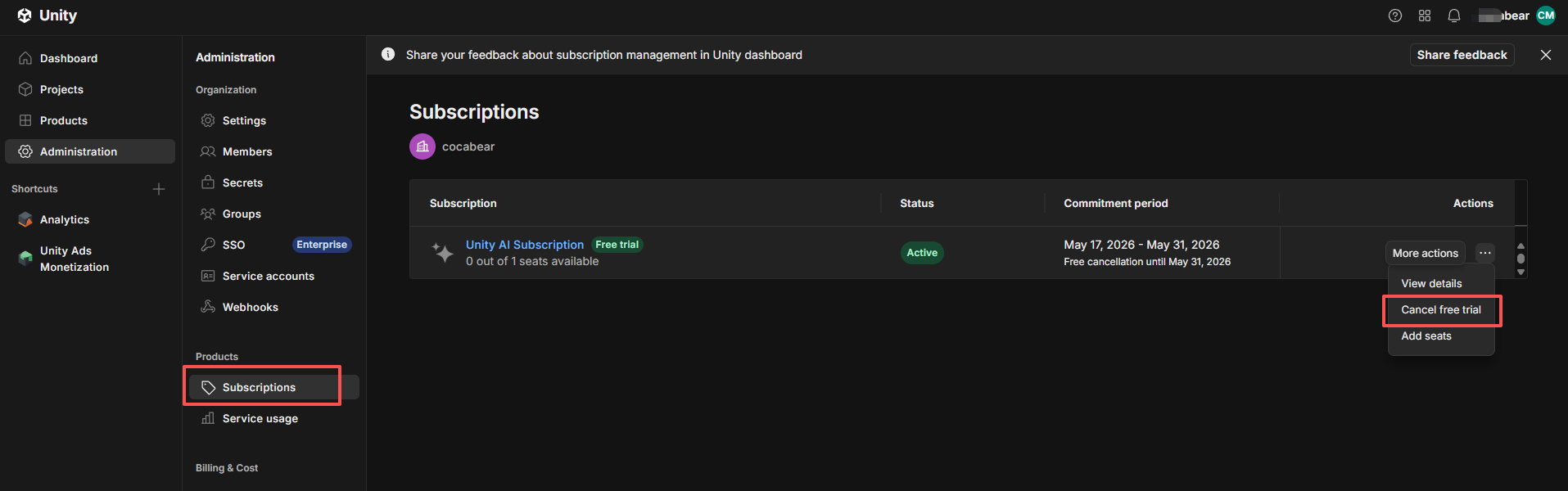
Task: Click the Unity logo in header
Action: 47,16
